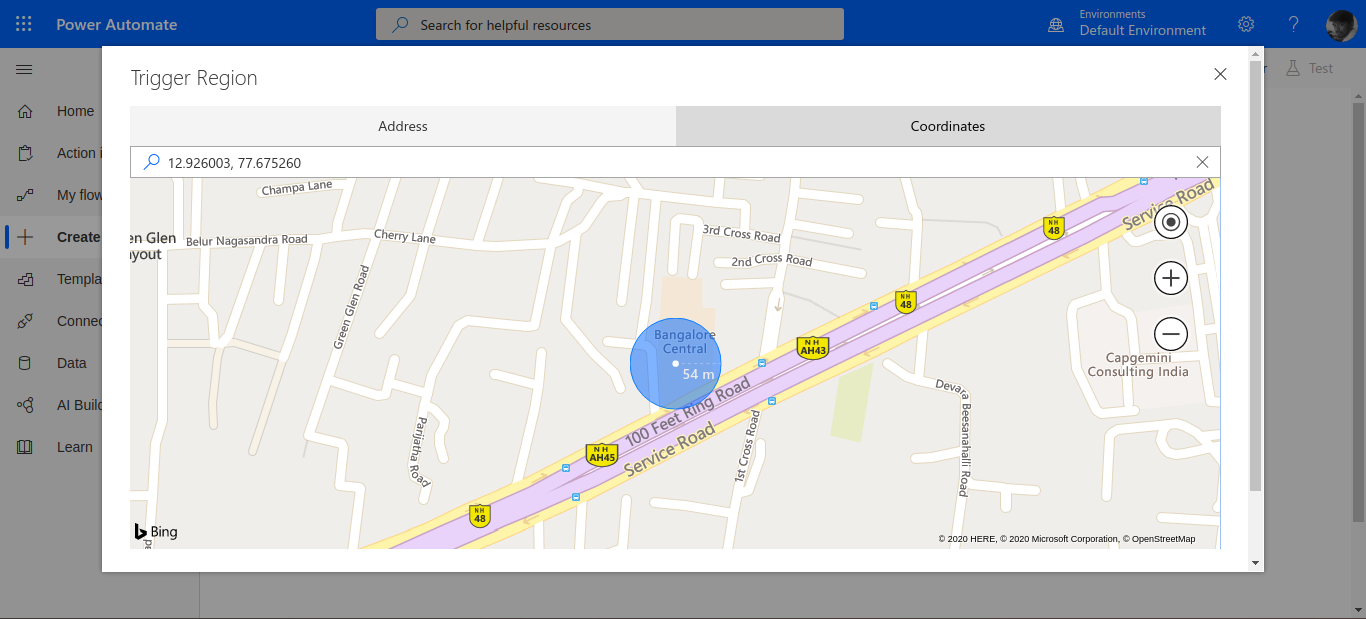Click the dialog scrollbar down arrow
Viewport: 1366px width, 619px height.
click(1256, 563)
